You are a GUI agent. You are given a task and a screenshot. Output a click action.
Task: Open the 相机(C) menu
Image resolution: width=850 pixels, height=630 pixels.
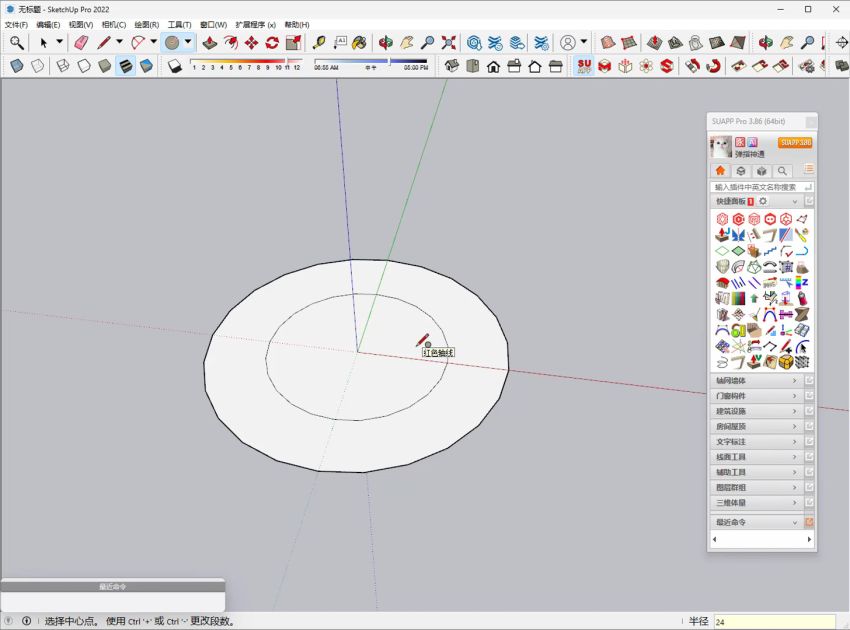(114, 24)
